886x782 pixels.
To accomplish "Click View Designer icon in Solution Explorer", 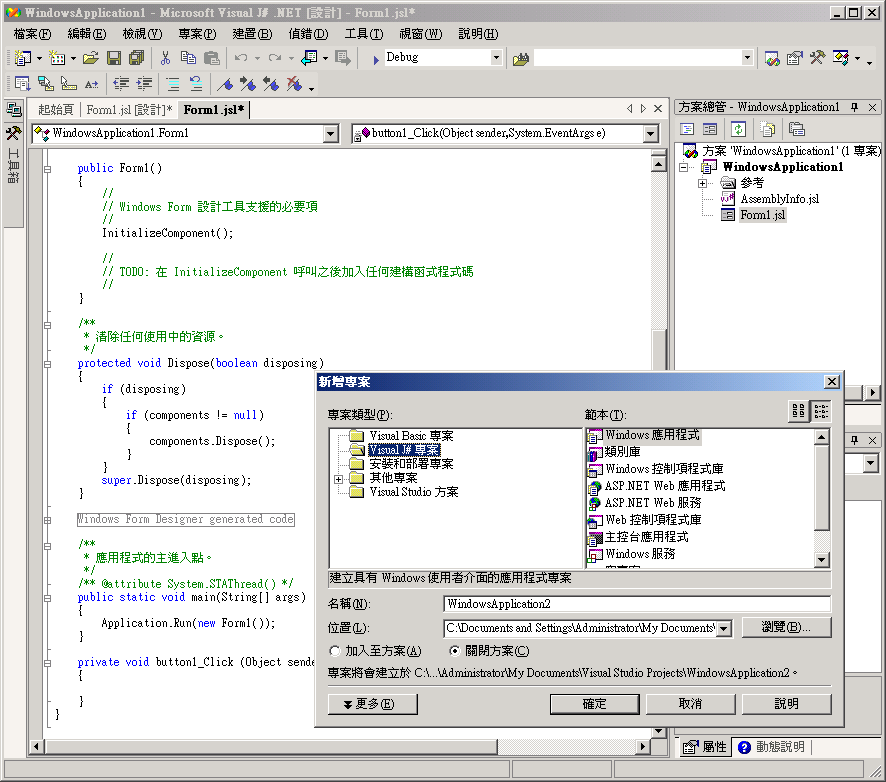I will [x=710, y=129].
